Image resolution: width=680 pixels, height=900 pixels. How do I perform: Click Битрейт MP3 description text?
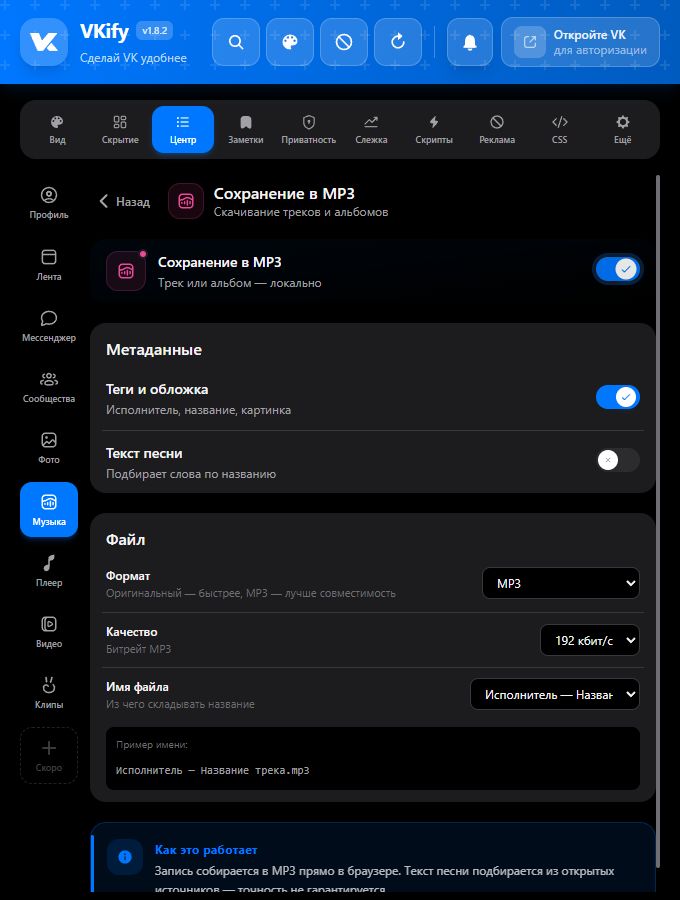138,649
